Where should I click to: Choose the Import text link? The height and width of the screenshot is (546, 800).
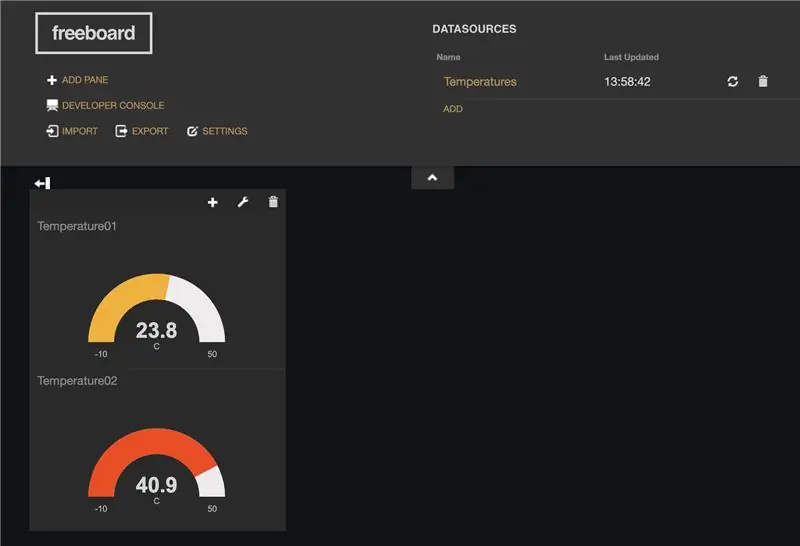pyautogui.click(x=80, y=131)
